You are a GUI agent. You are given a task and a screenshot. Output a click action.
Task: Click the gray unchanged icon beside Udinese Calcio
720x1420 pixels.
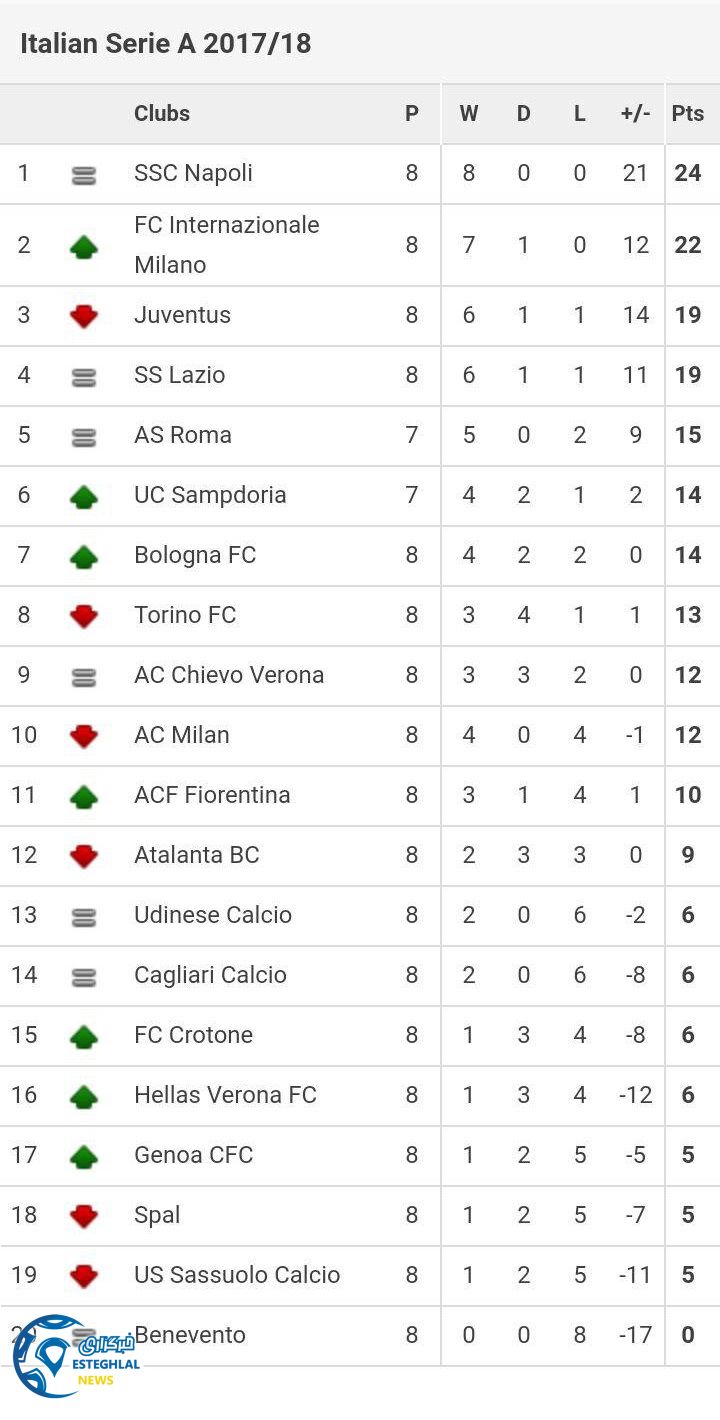pyautogui.click(x=84, y=916)
